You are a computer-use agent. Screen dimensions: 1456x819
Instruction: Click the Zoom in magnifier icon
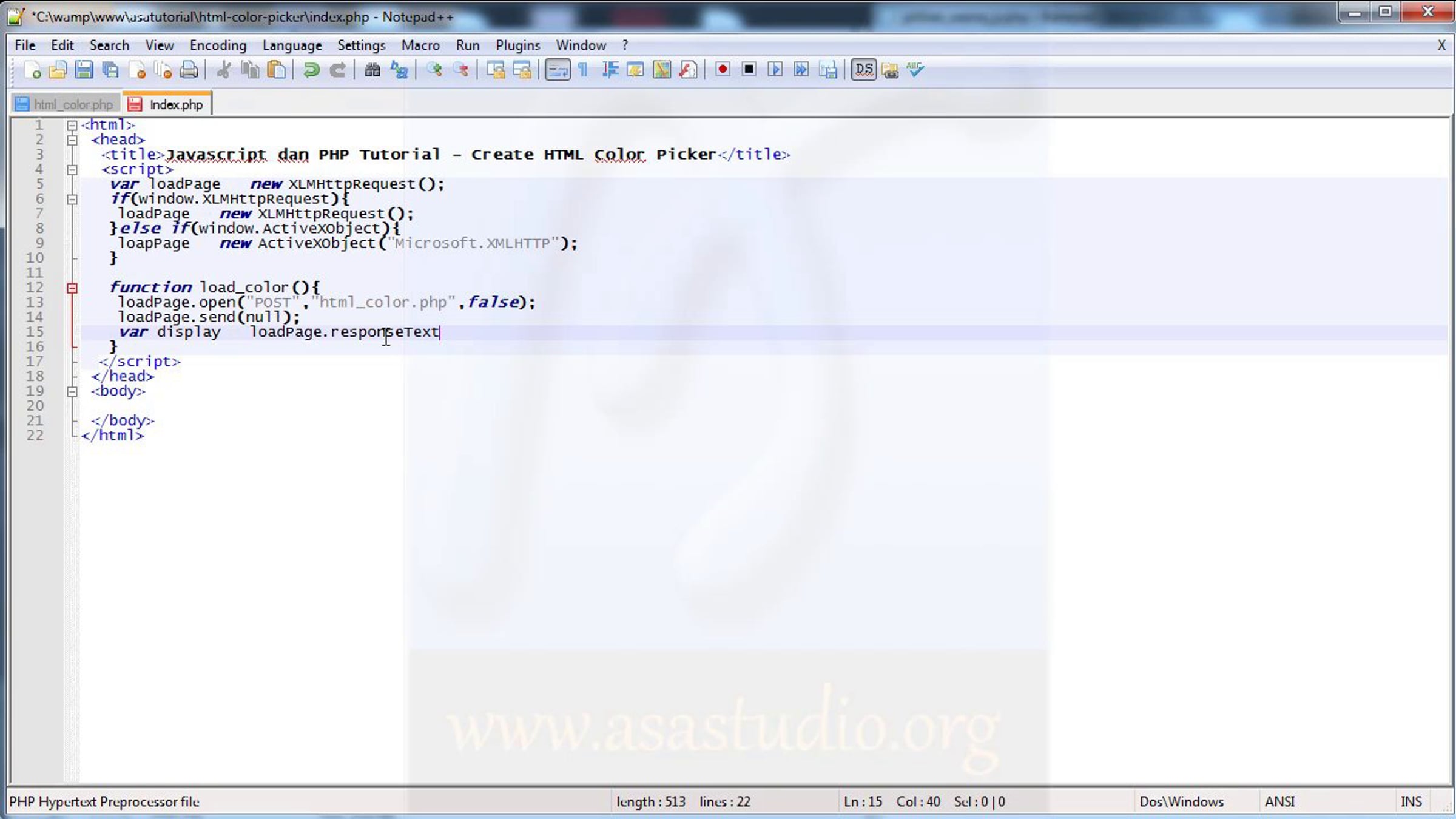(x=434, y=70)
